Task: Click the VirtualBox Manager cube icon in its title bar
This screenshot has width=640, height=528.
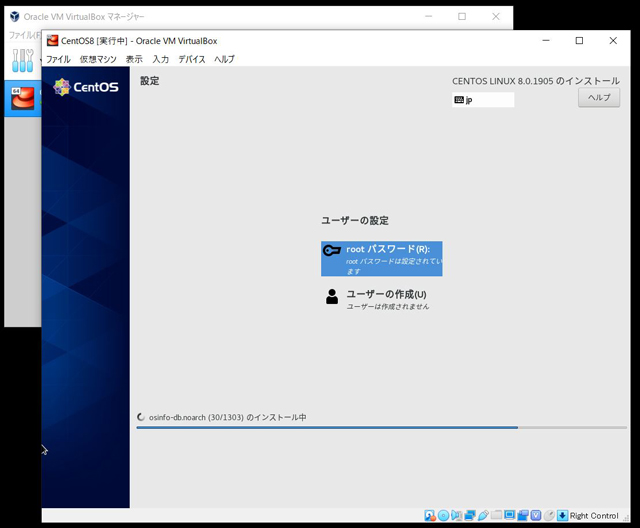Action: [15, 16]
